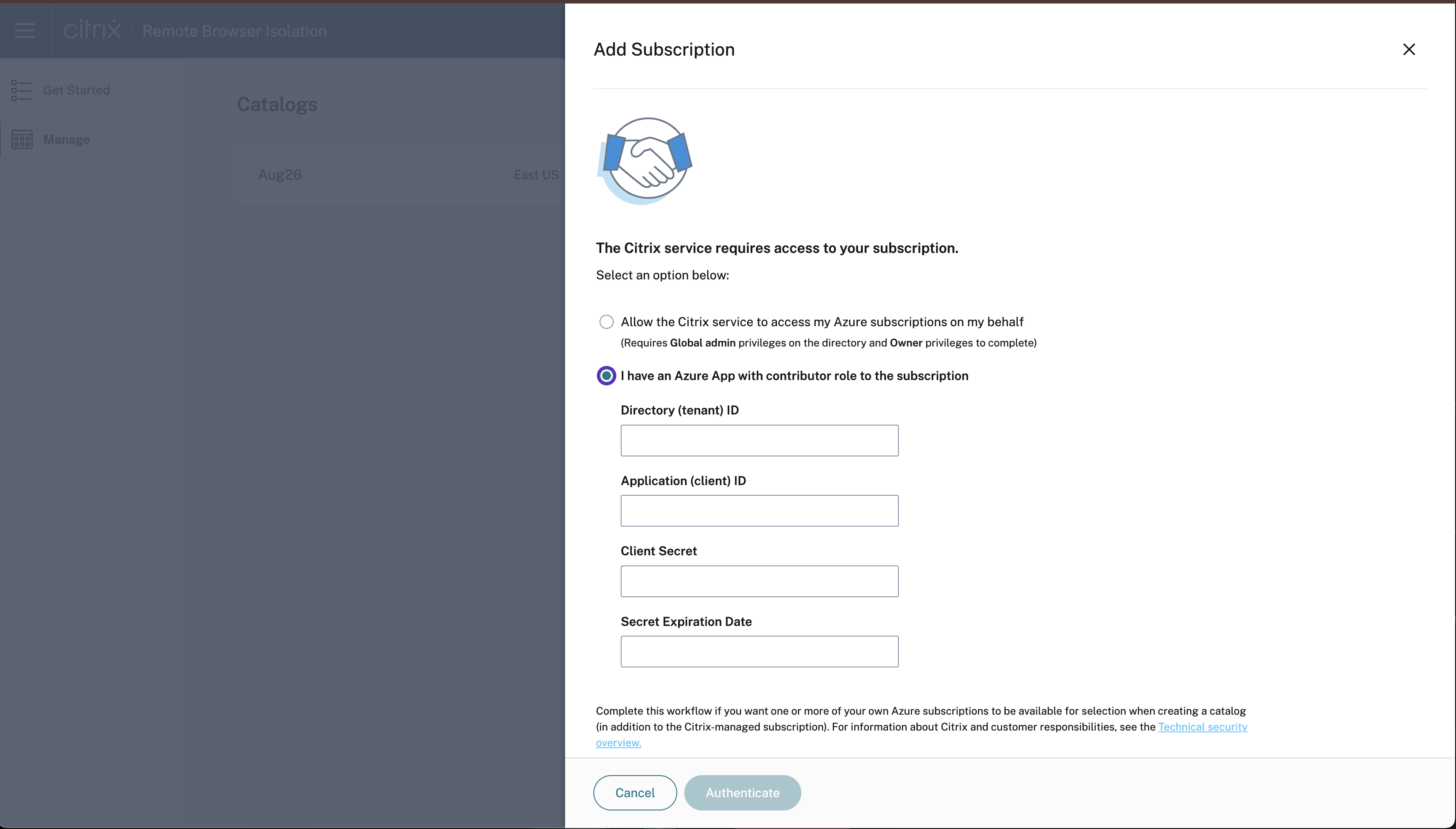Image resolution: width=1456 pixels, height=829 pixels.
Task: Click the Get Started list icon
Action: click(x=22, y=90)
